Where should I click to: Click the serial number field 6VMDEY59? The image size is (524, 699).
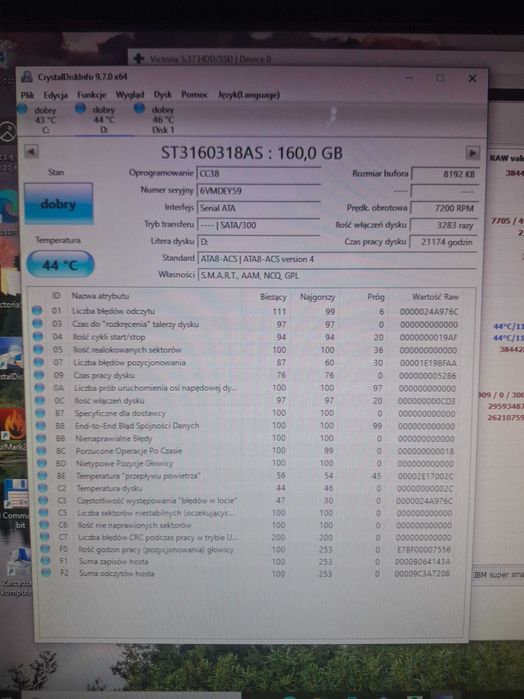258,191
